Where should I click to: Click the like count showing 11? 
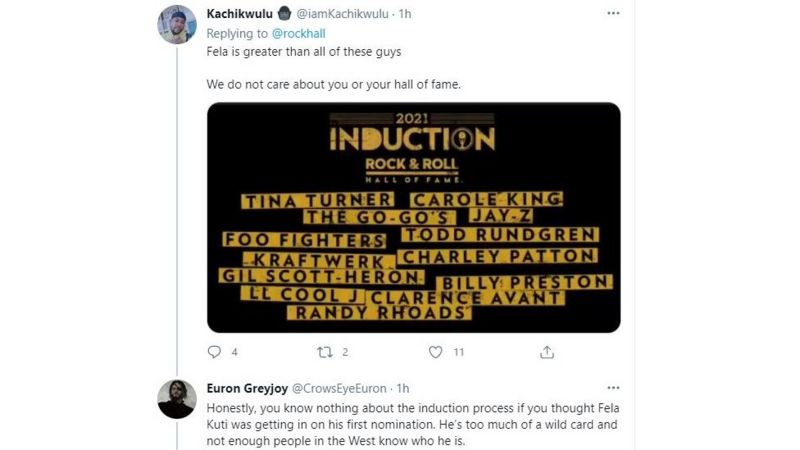click(x=458, y=352)
